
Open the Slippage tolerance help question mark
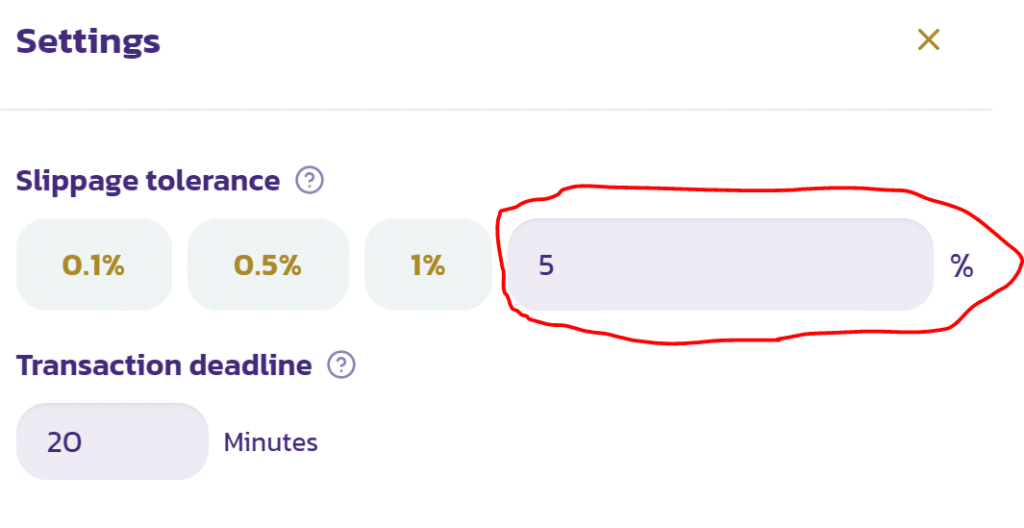(x=310, y=180)
